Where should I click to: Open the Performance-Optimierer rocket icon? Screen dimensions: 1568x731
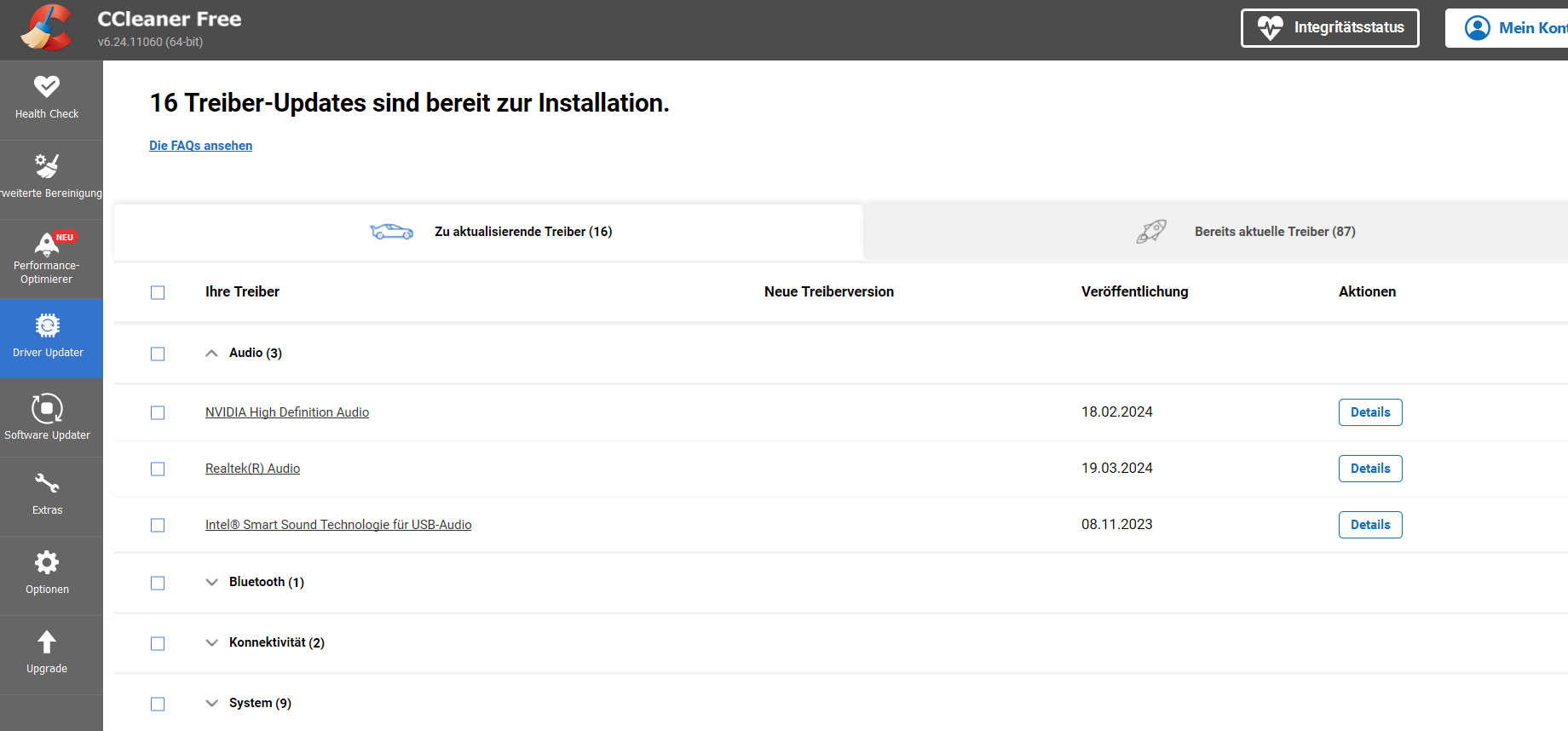47,245
